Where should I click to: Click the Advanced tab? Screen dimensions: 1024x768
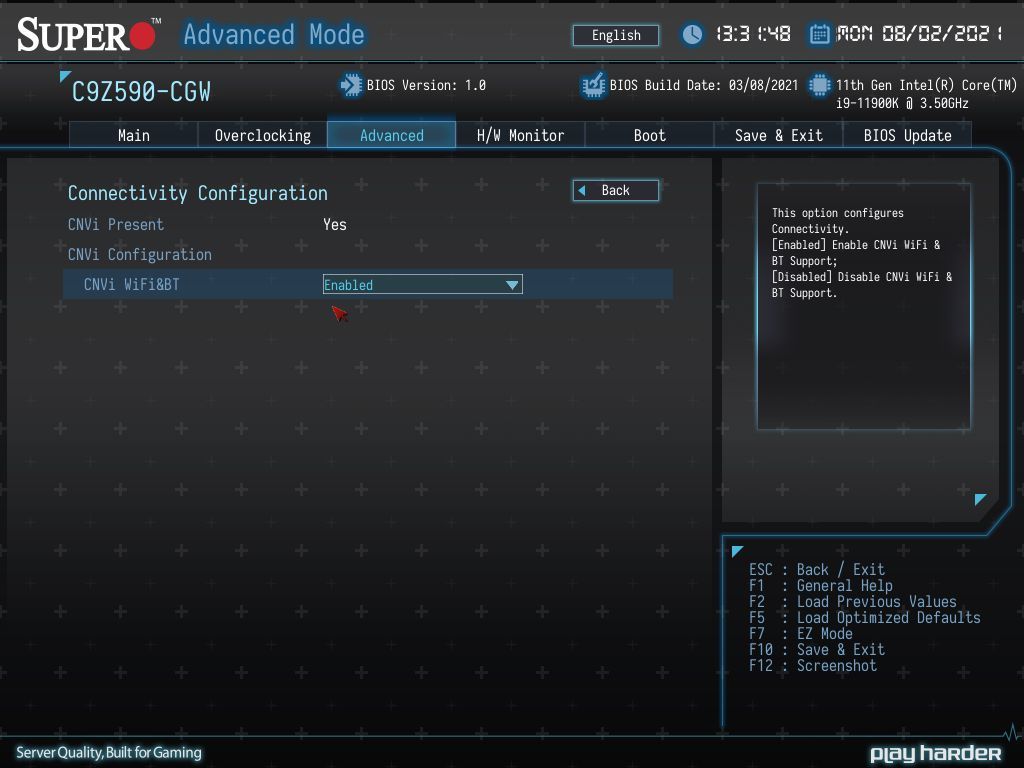point(391,135)
